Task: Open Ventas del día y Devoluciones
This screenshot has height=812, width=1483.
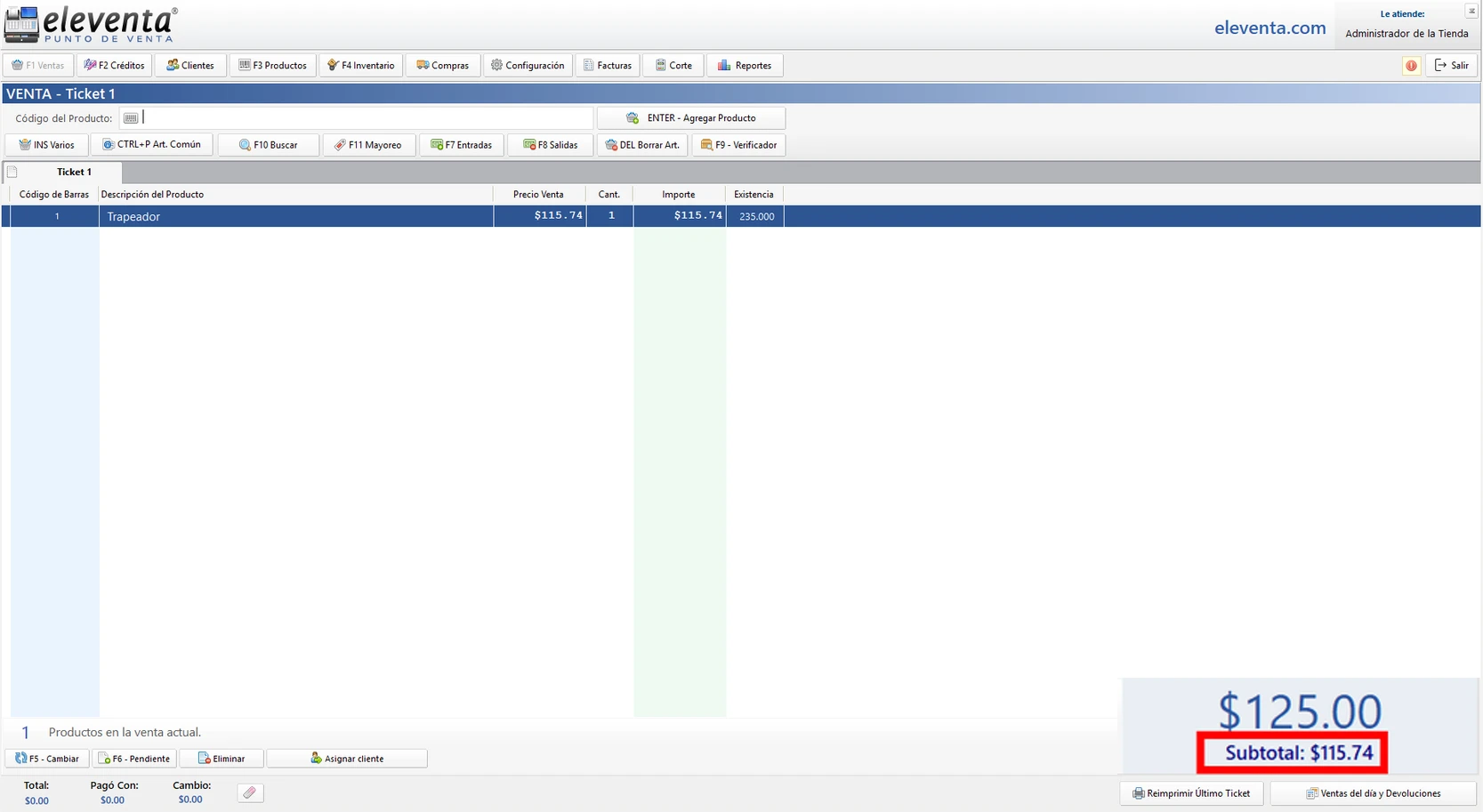Action: [x=1373, y=793]
